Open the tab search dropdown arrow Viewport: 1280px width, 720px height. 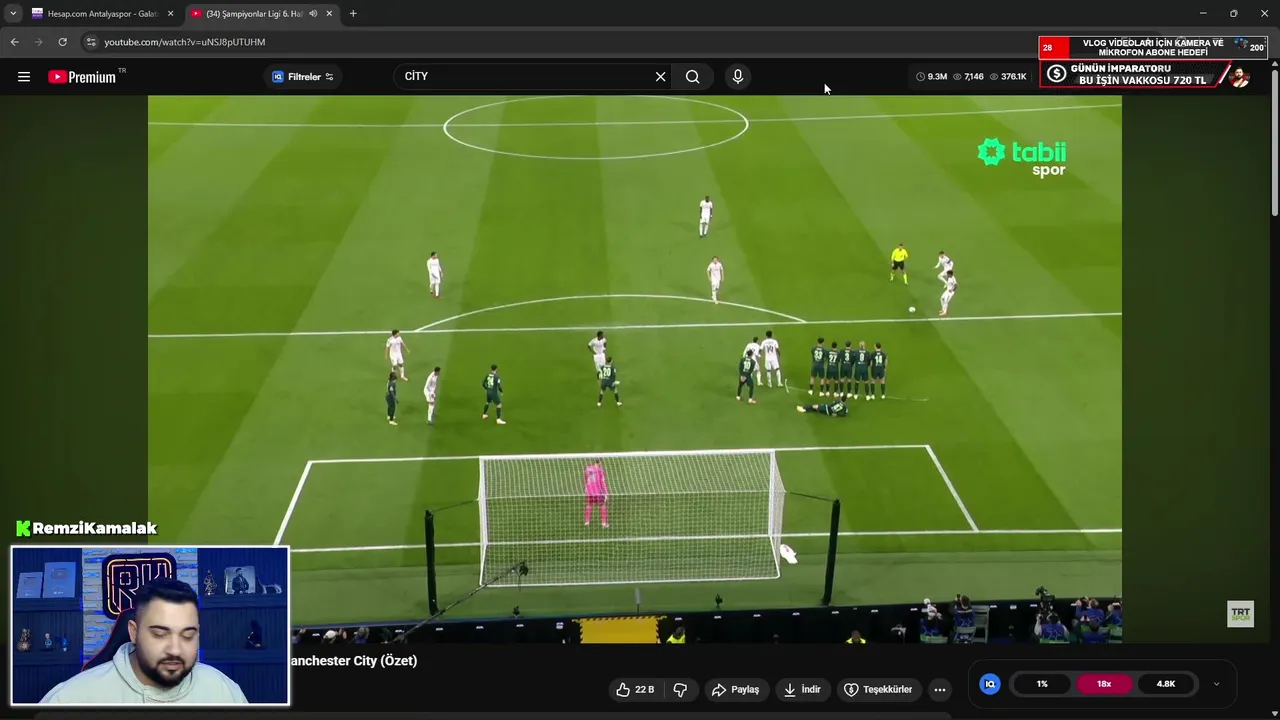point(13,14)
